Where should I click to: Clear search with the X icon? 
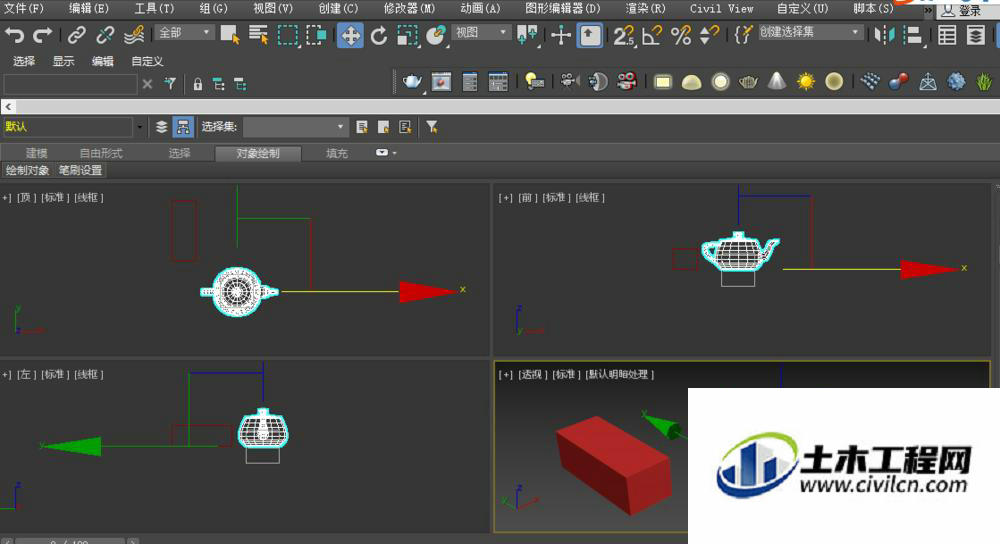point(147,84)
